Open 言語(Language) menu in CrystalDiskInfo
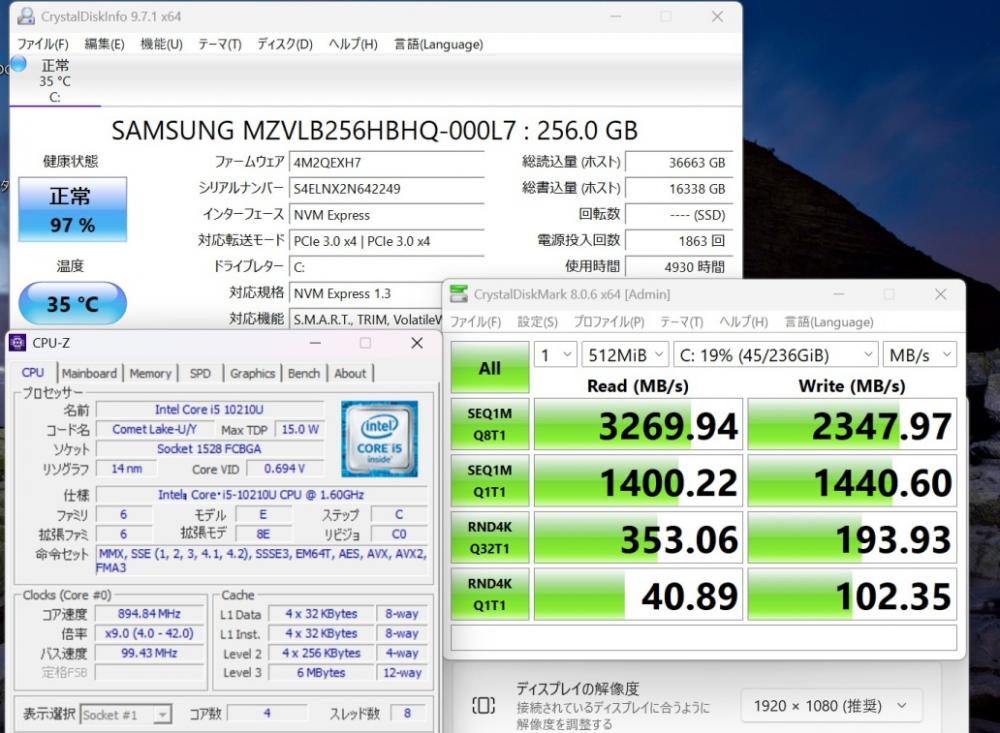Viewport: 1000px width, 733px height. click(x=438, y=44)
